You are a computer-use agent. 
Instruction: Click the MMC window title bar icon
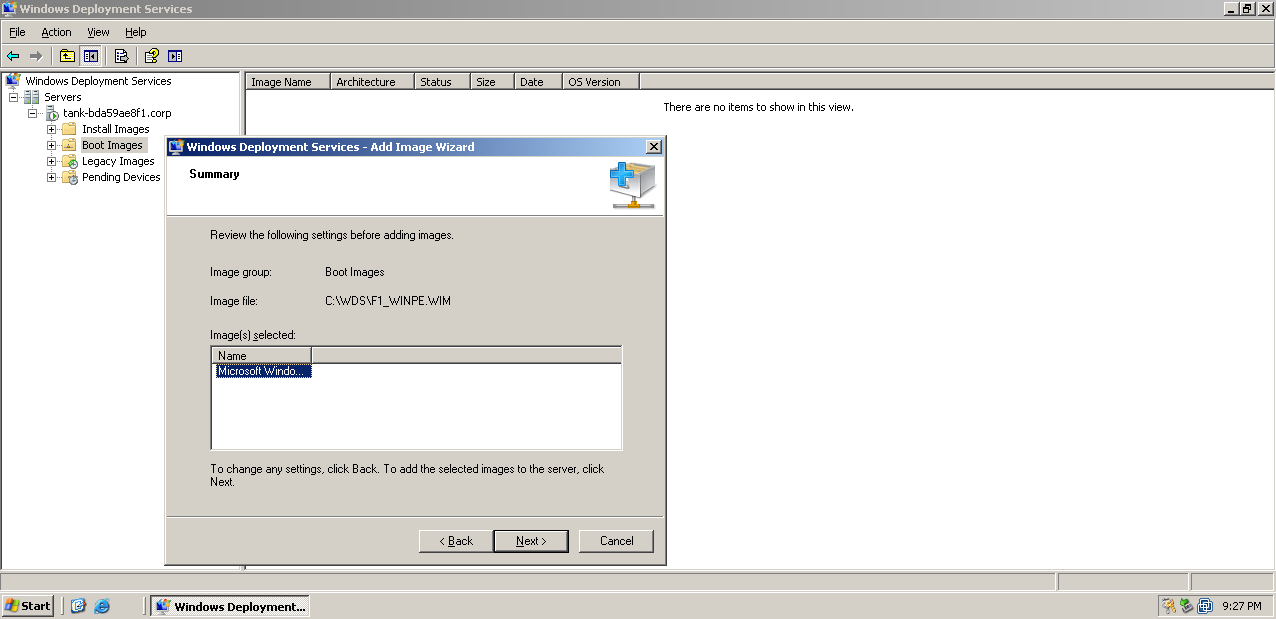pos(10,9)
